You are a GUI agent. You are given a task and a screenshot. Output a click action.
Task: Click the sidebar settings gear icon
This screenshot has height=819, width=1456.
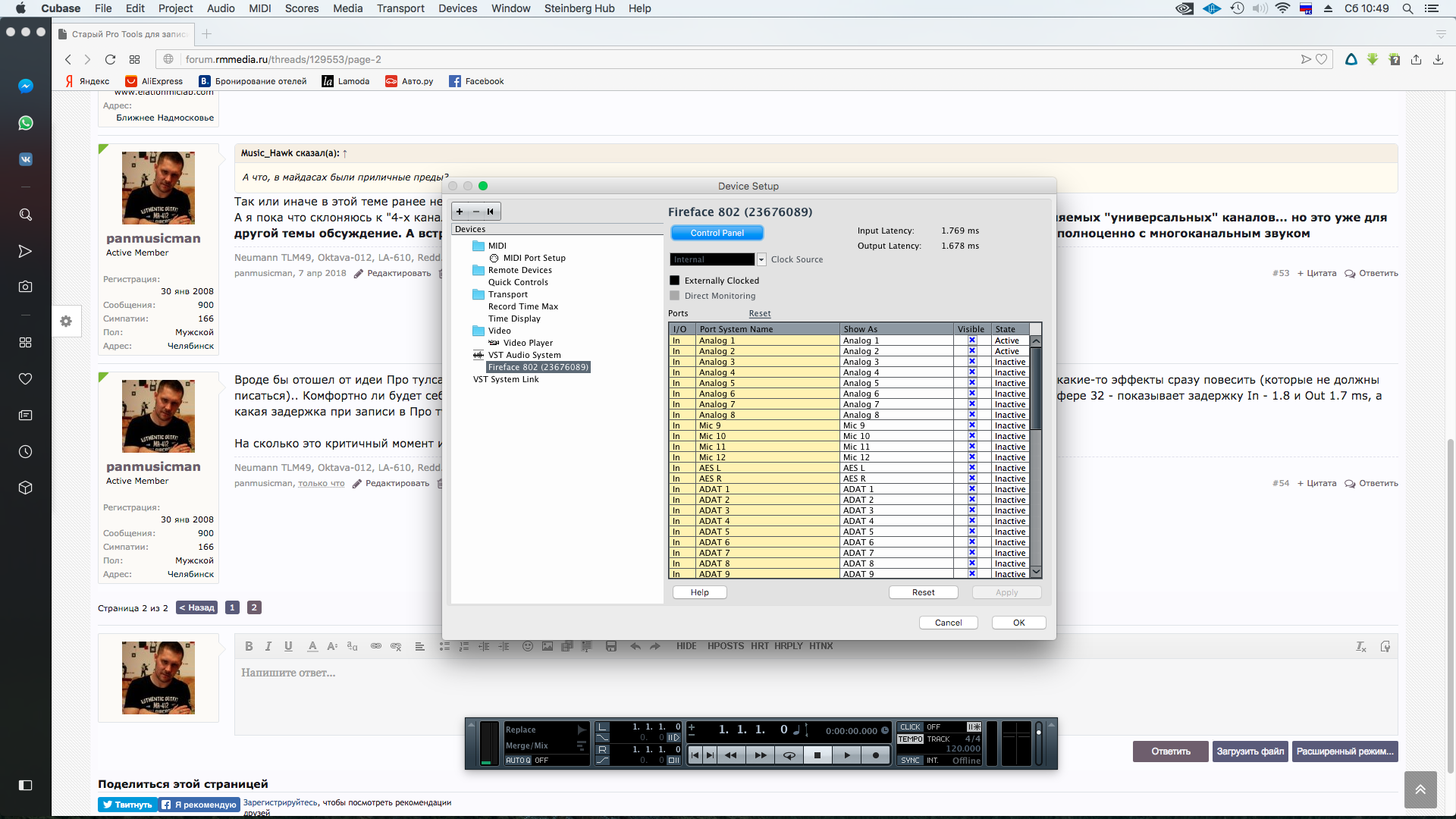click(66, 322)
